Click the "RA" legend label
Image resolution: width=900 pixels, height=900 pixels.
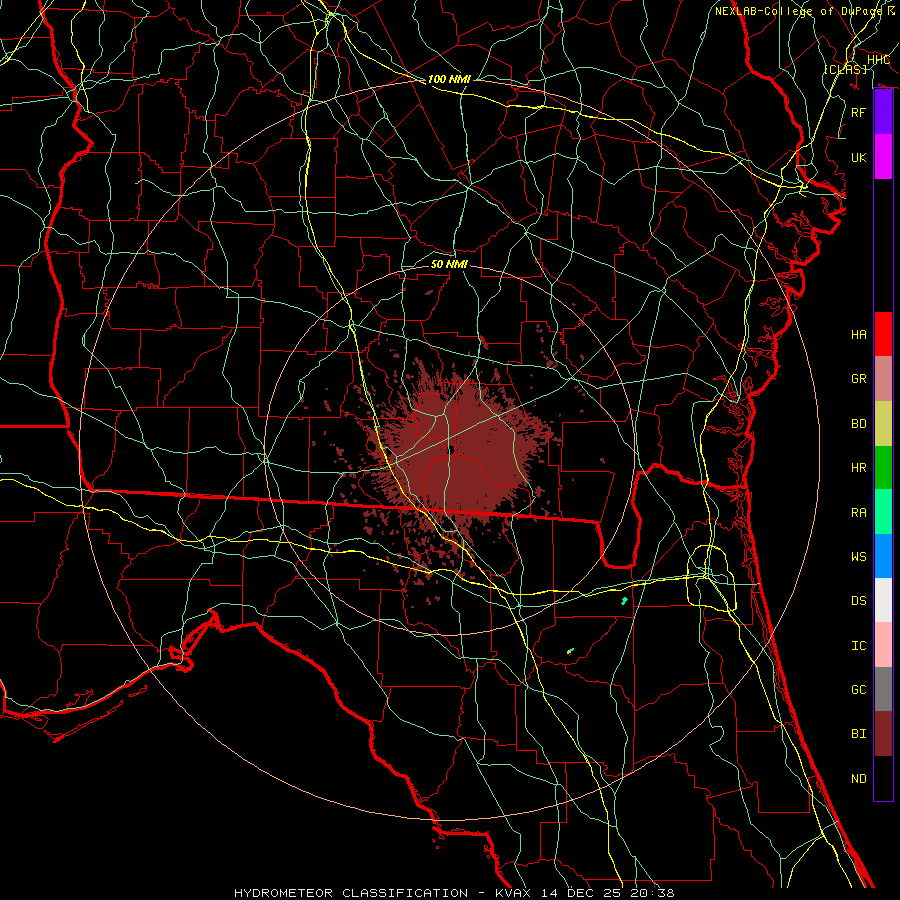(858, 513)
